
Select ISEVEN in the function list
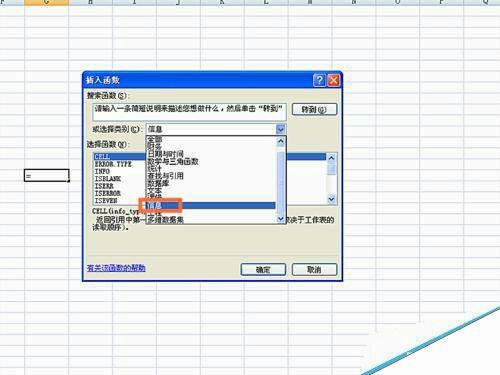pos(106,201)
